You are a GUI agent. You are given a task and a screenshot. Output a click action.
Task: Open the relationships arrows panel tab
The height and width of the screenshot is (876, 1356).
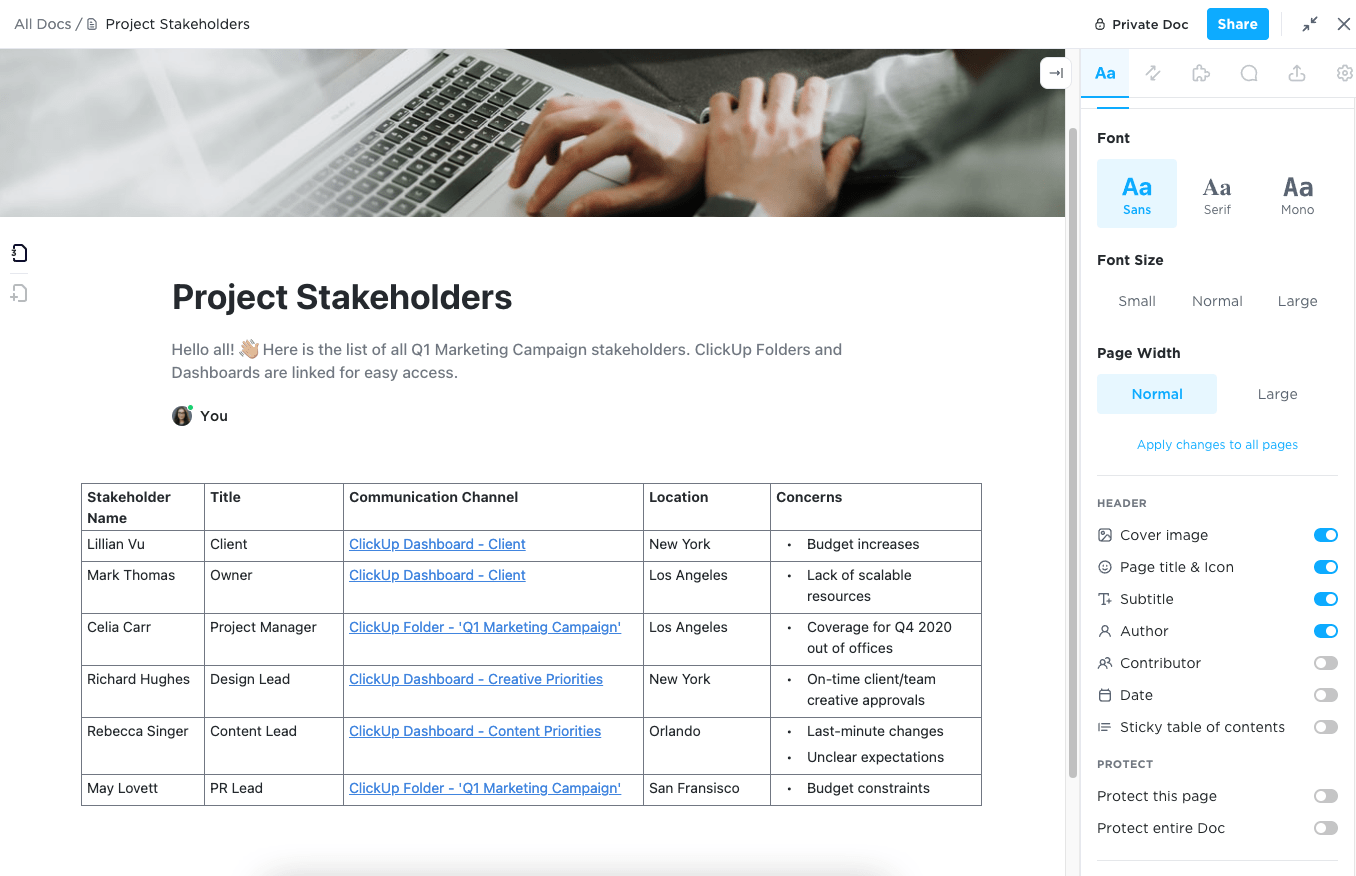coord(1153,73)
